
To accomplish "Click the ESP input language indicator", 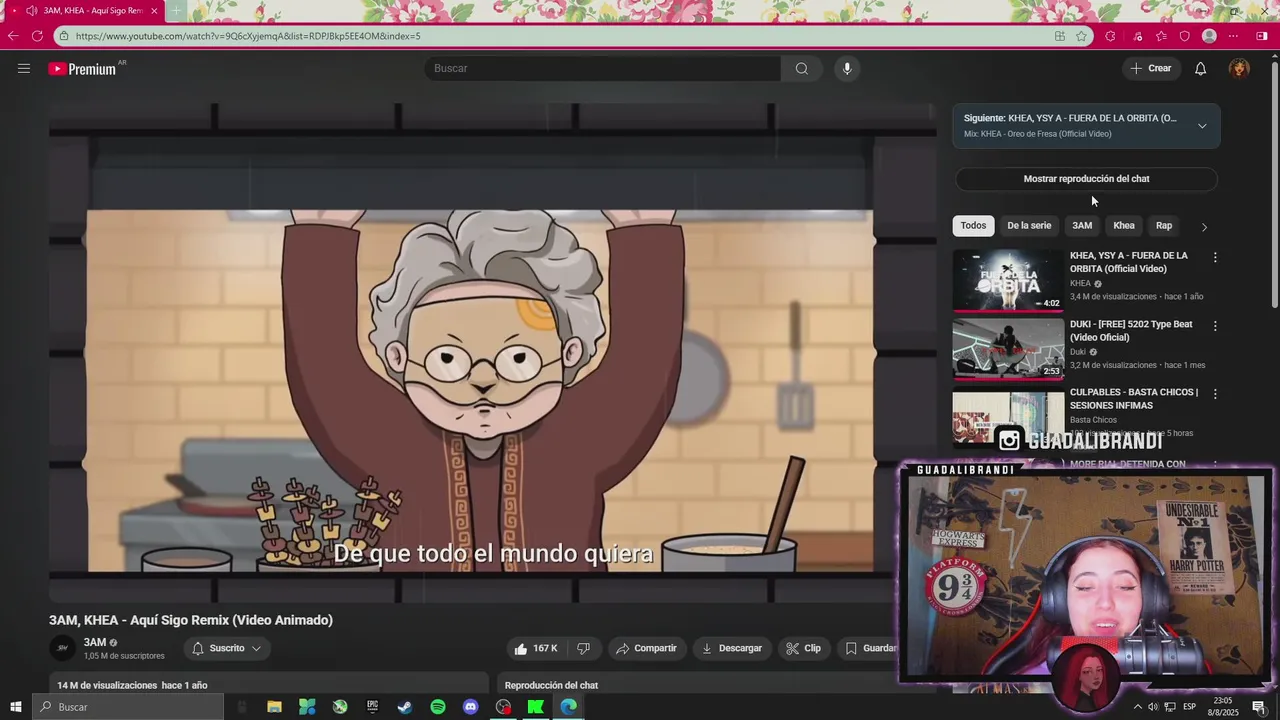I will (x=1189, y=707).
